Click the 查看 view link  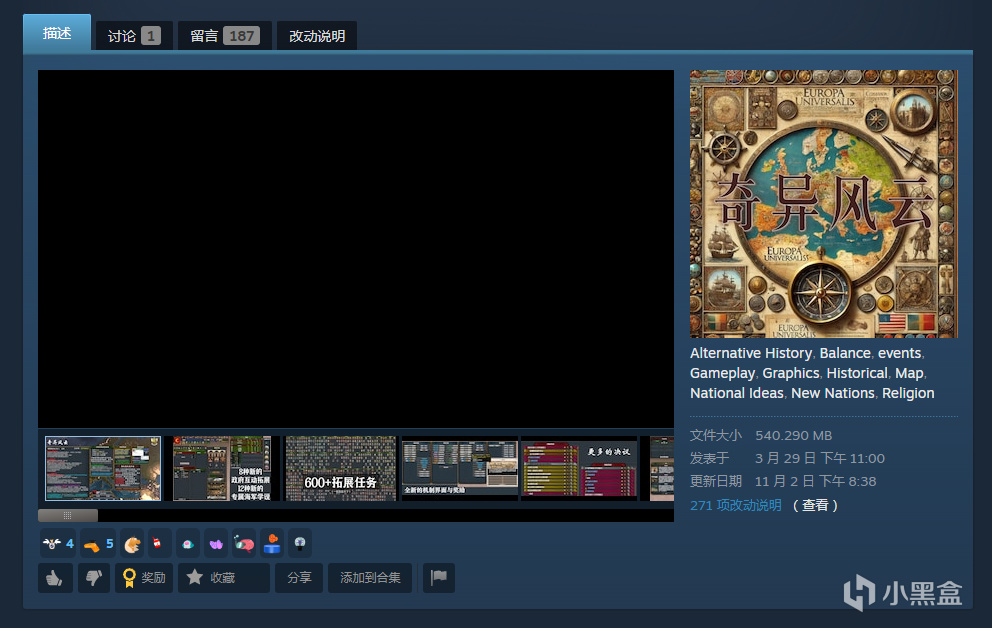815,505
